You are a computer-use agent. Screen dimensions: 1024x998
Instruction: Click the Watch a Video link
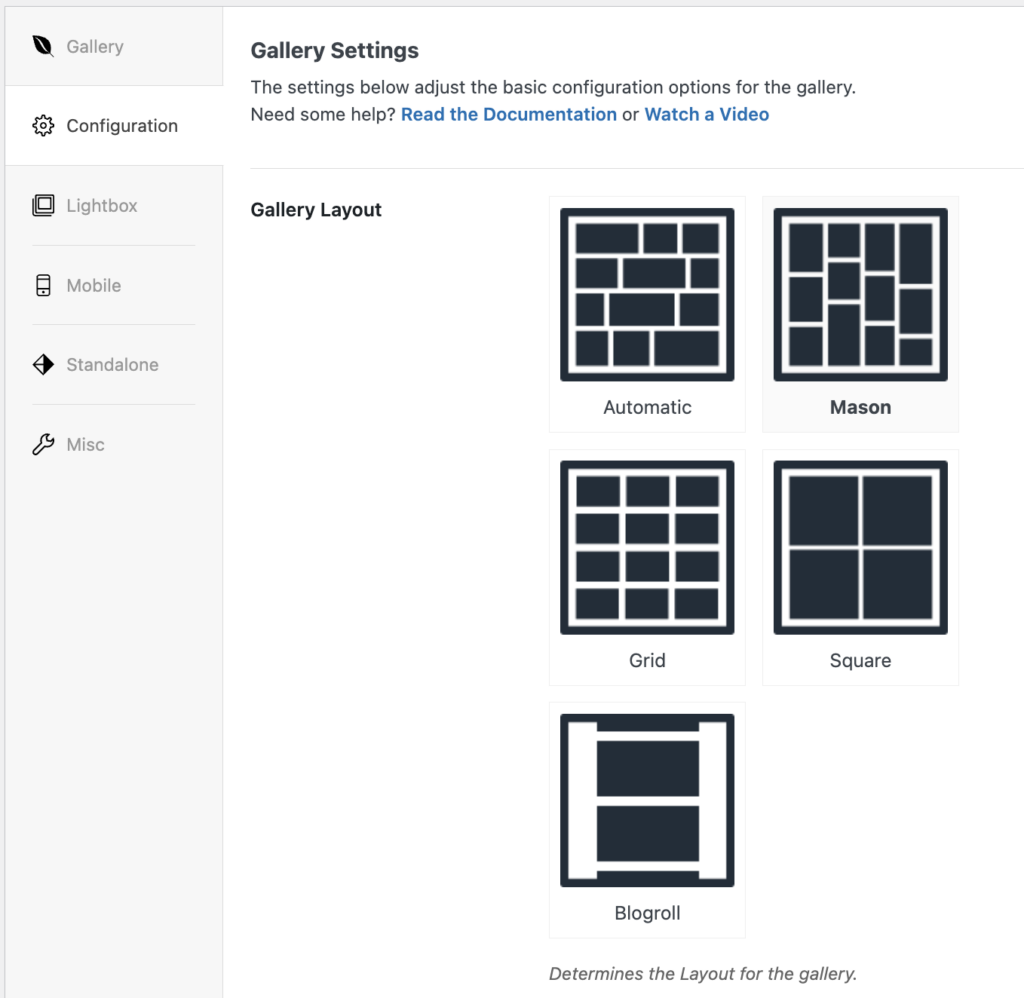pos(706,114)
